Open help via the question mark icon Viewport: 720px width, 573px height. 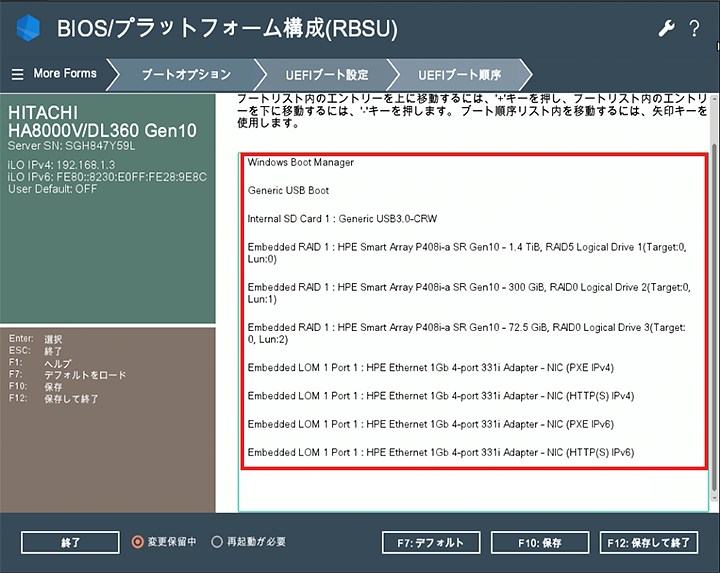694,28
